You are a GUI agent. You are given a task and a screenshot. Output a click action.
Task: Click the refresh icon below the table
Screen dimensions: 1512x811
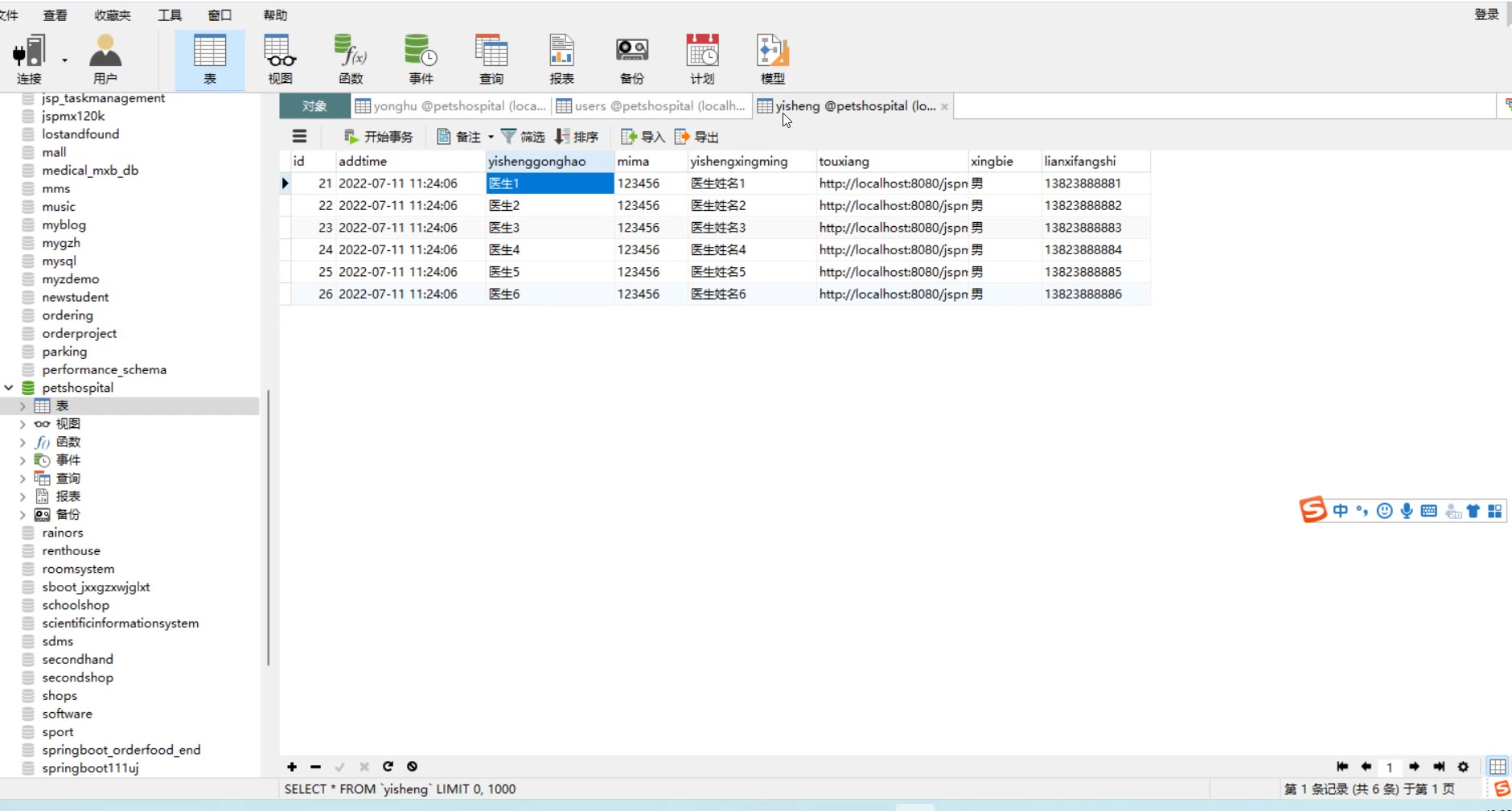coord(388,767)
